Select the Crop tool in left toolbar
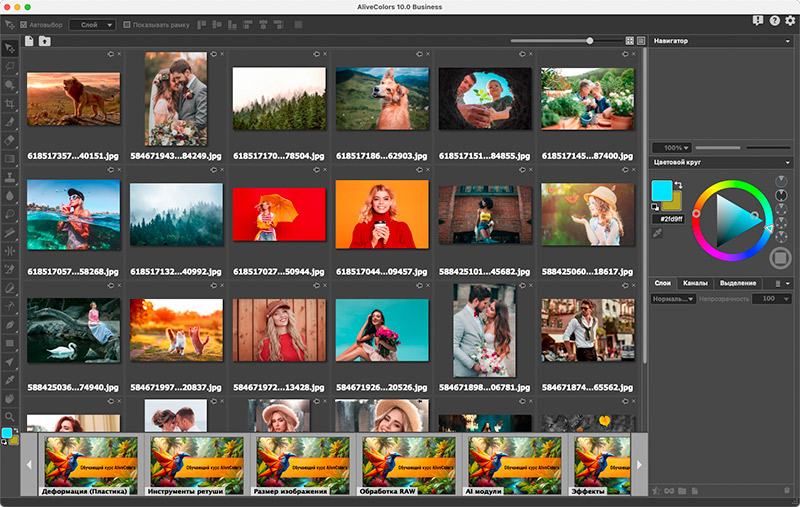800x507 pixels. (10, 103)
